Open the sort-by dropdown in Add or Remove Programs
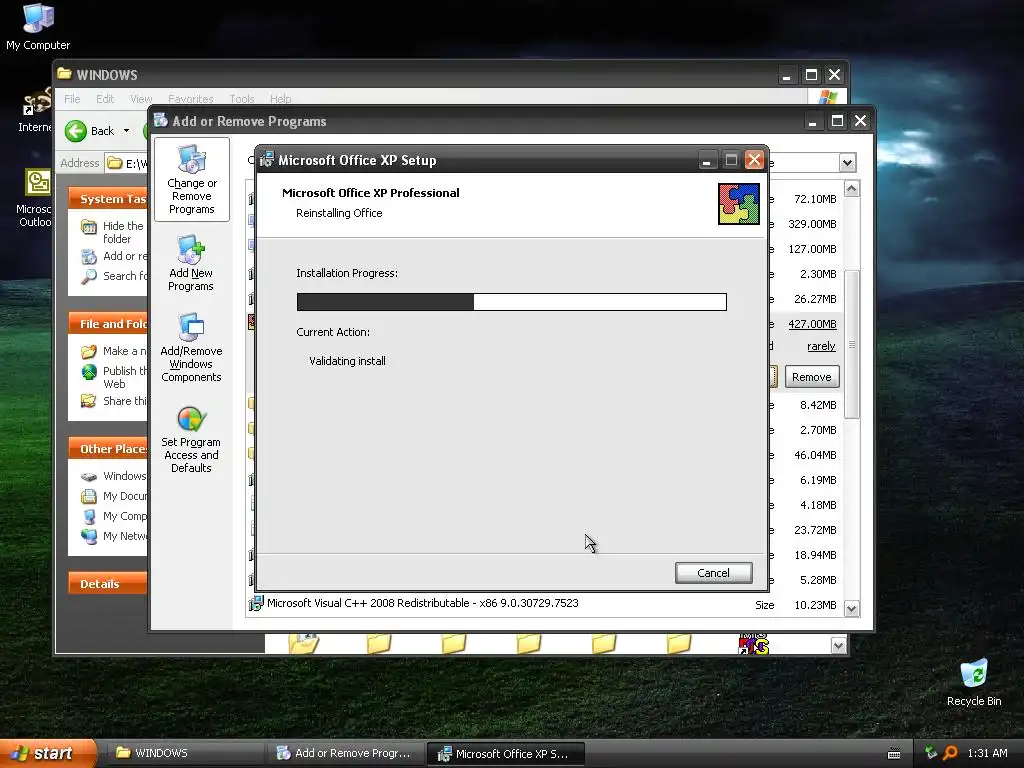This screenshot has height=768, width=1024. (847, 163)
